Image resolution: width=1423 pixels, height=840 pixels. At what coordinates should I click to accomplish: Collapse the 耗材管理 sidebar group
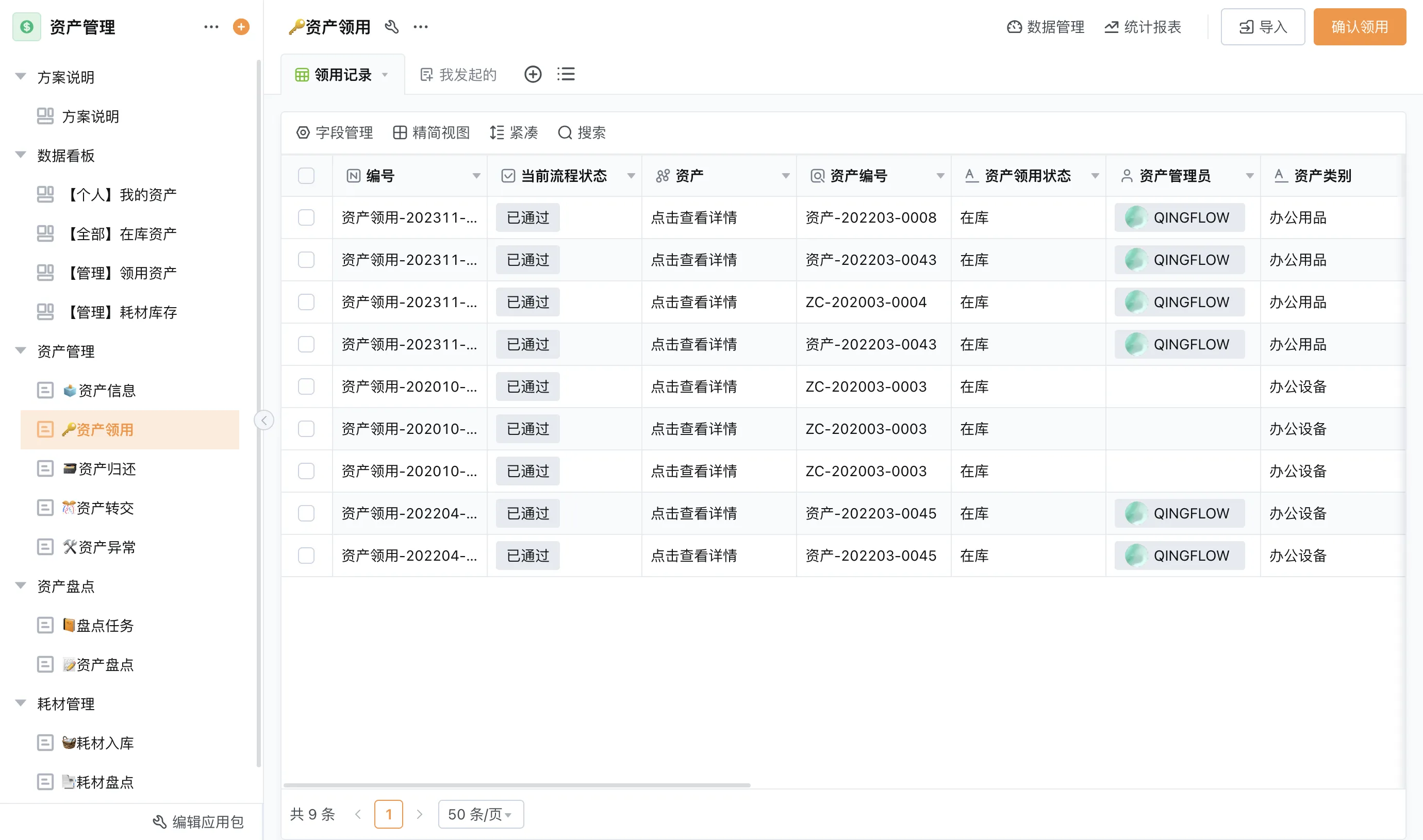[21, 703]
